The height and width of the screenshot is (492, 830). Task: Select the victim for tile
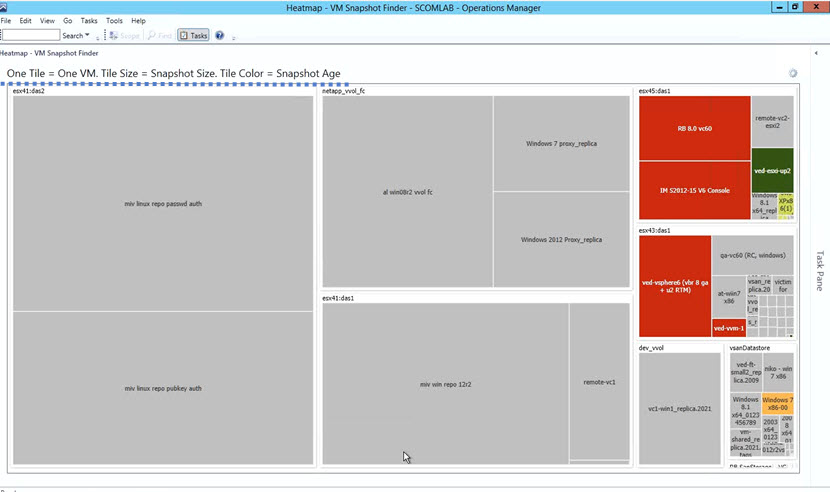pos(783,285)
